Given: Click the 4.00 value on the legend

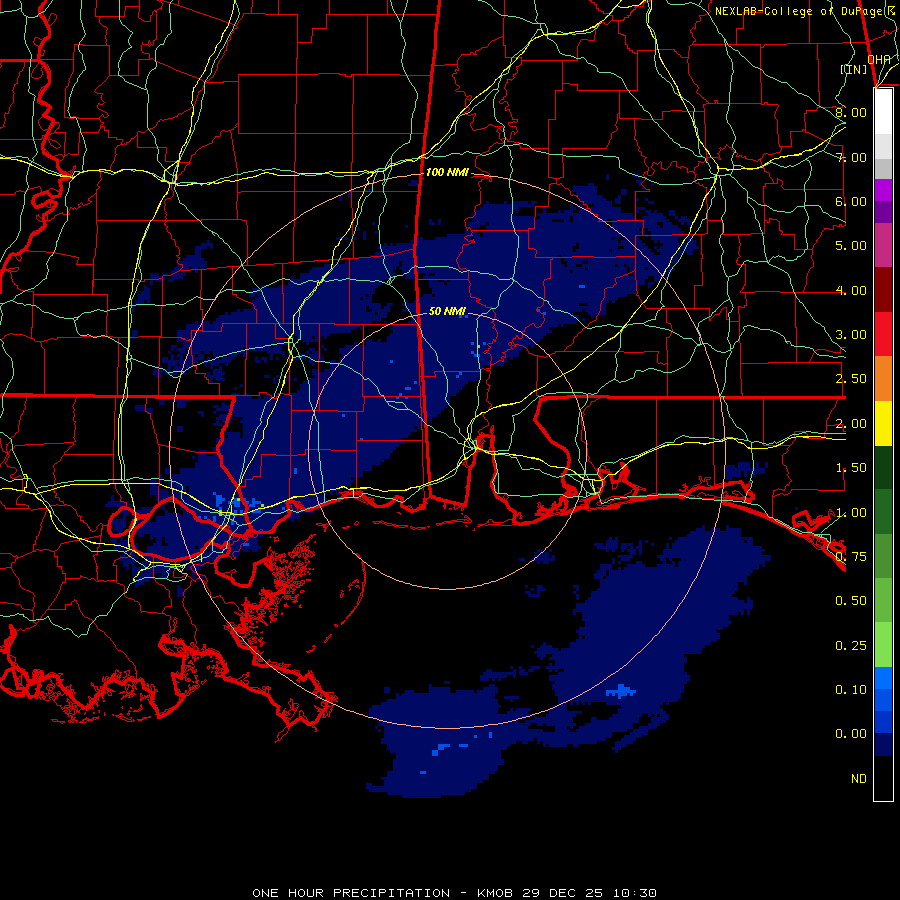Looking at the screenshot, I should coord(851,290).
